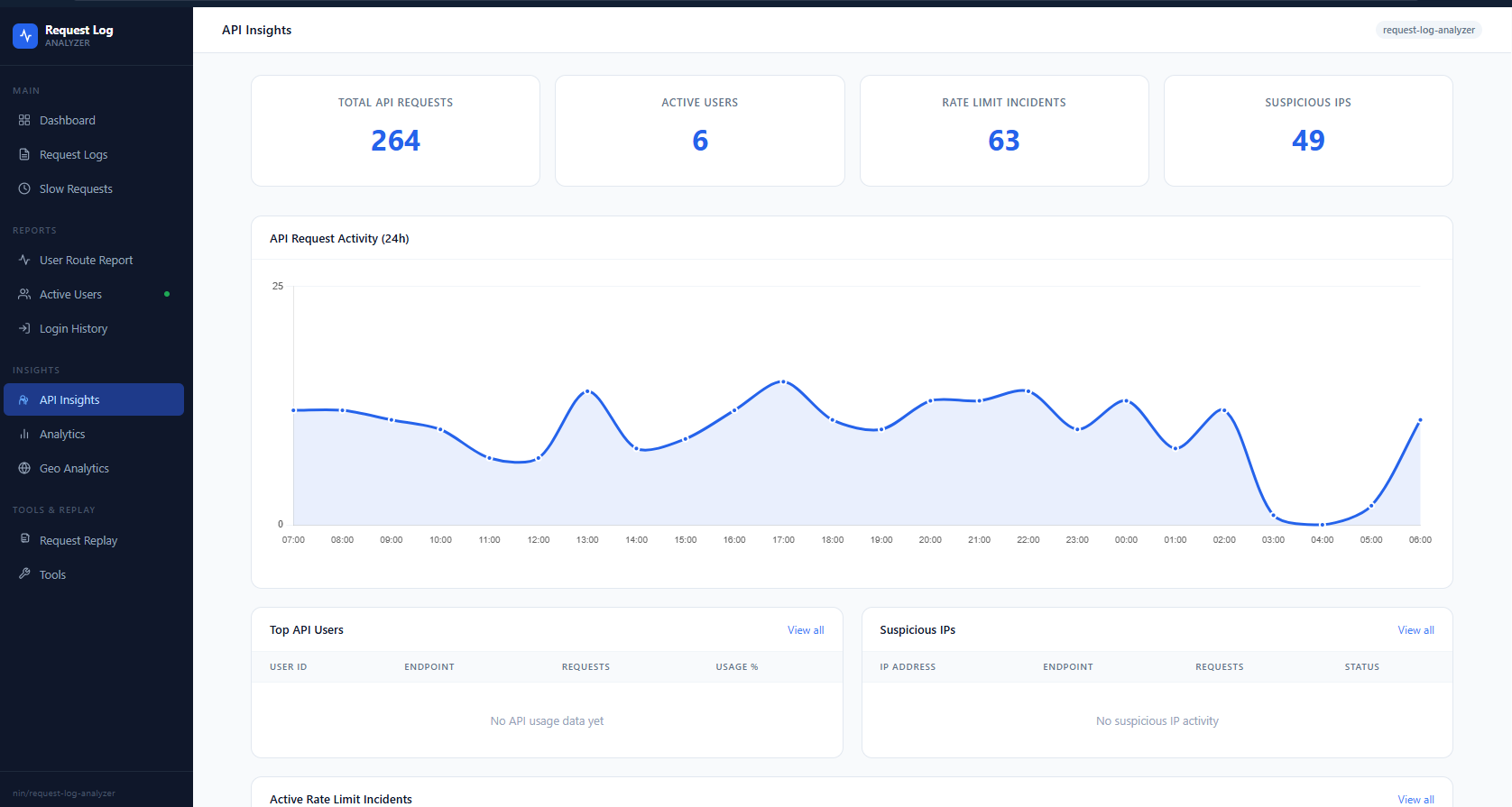The height and width of the screenshot is (807, 1512).
Task: Open Request Replay from sidebar
Action: coord(94,540)
